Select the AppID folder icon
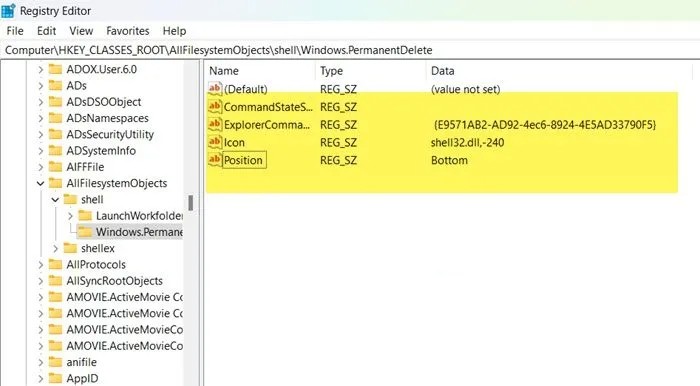This screenshot has width=700, height=386. pyautogui.click(x=55, y=378)
